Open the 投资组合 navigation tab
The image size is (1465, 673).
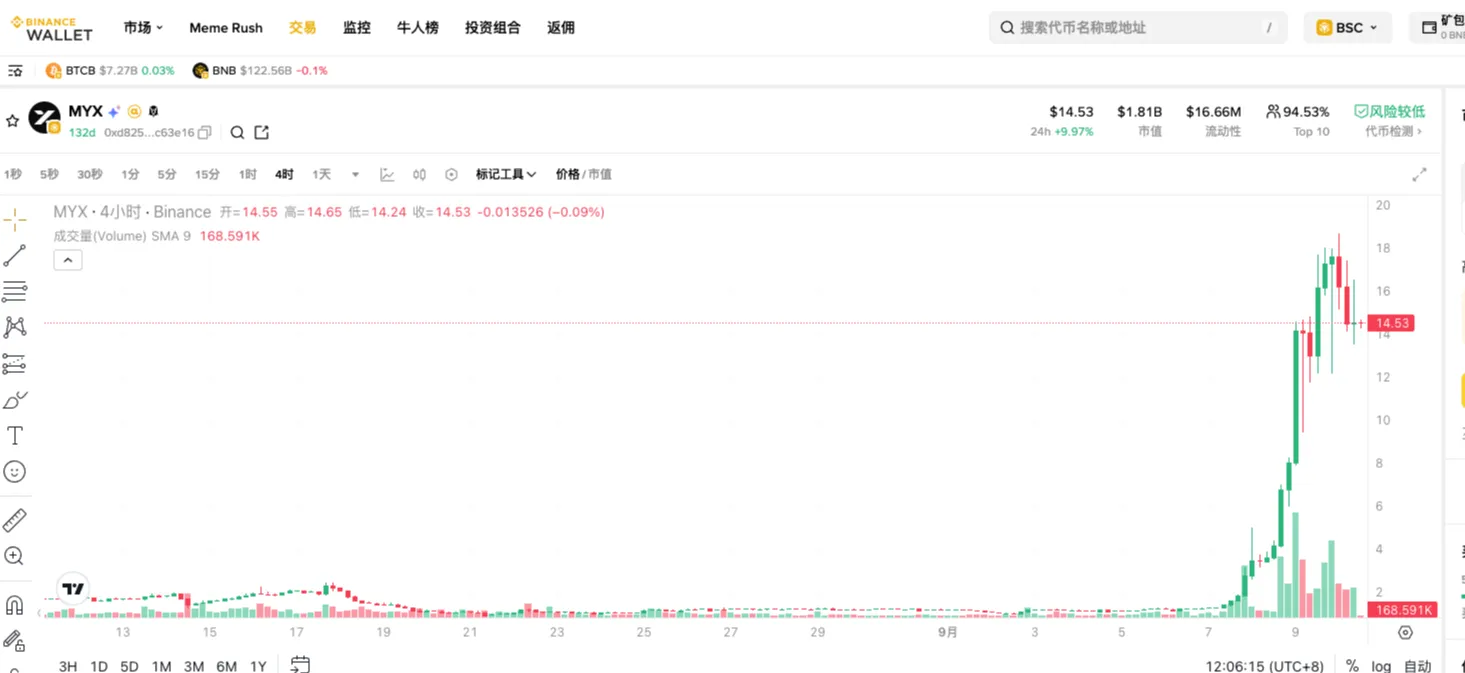[x=493, y=28]
